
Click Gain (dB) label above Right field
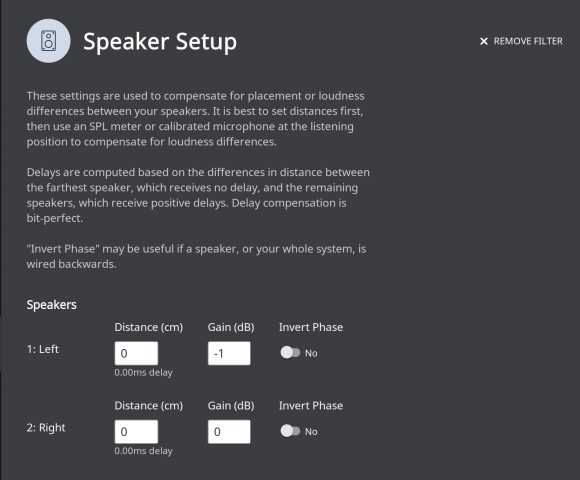click(231, 406)
